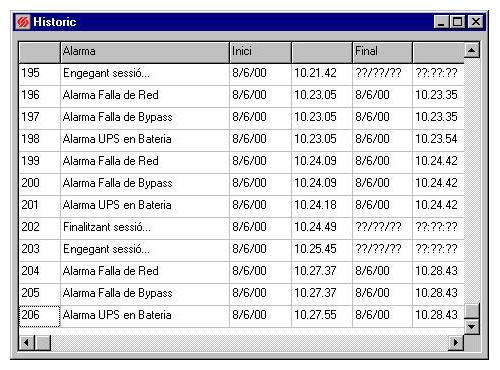Click the Final column header
The image size is (500, 370).
(382, 52)
